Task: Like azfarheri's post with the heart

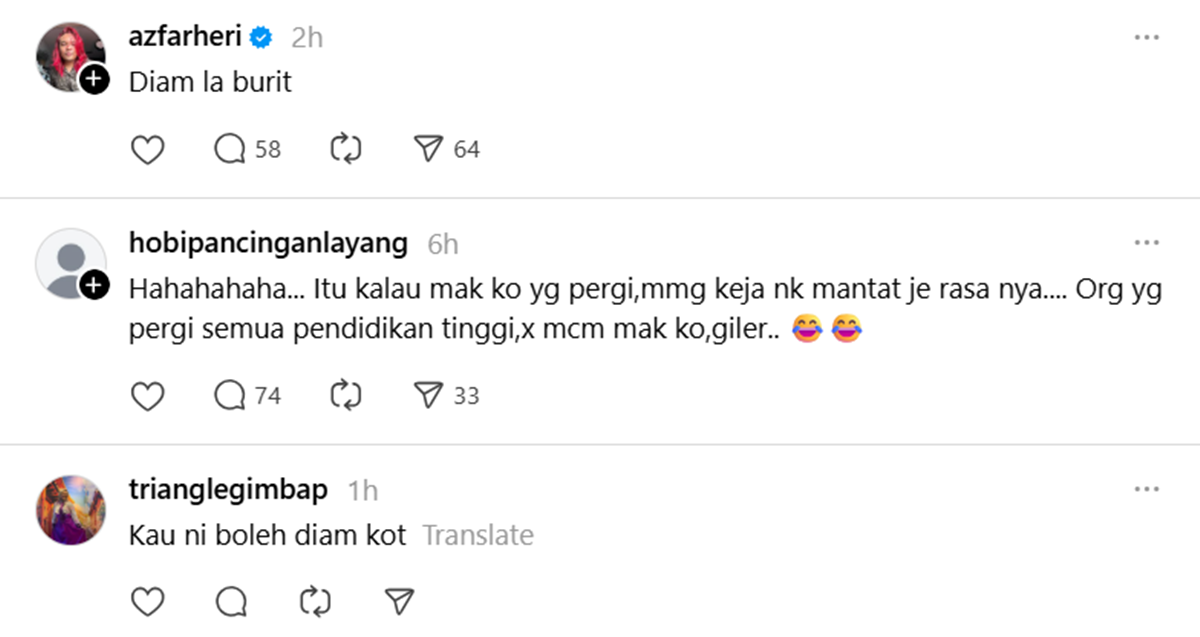Action: (x=148, y=150)
